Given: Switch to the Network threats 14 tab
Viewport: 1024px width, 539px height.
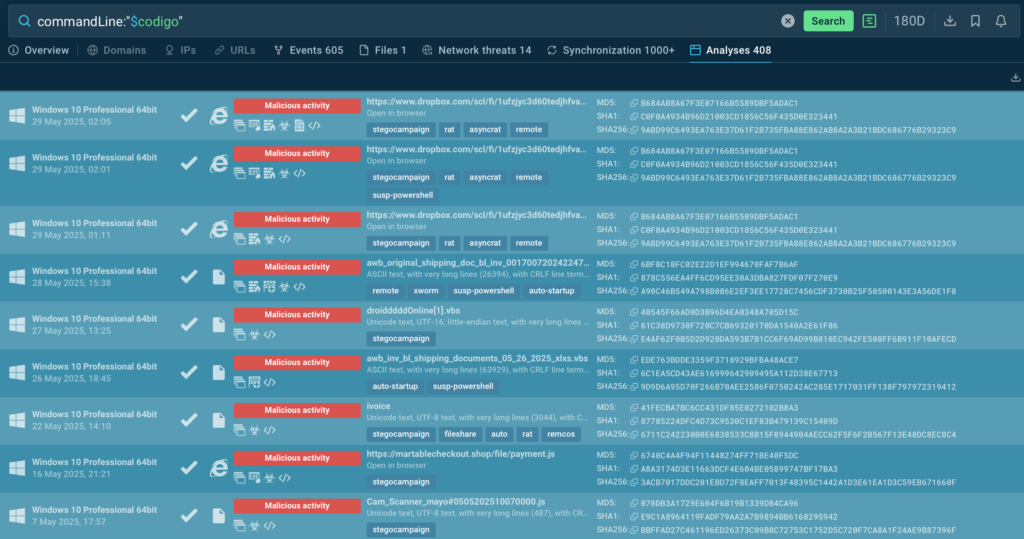Looking at the screenshot, I should pyautogui.click(x=477, y=50).
